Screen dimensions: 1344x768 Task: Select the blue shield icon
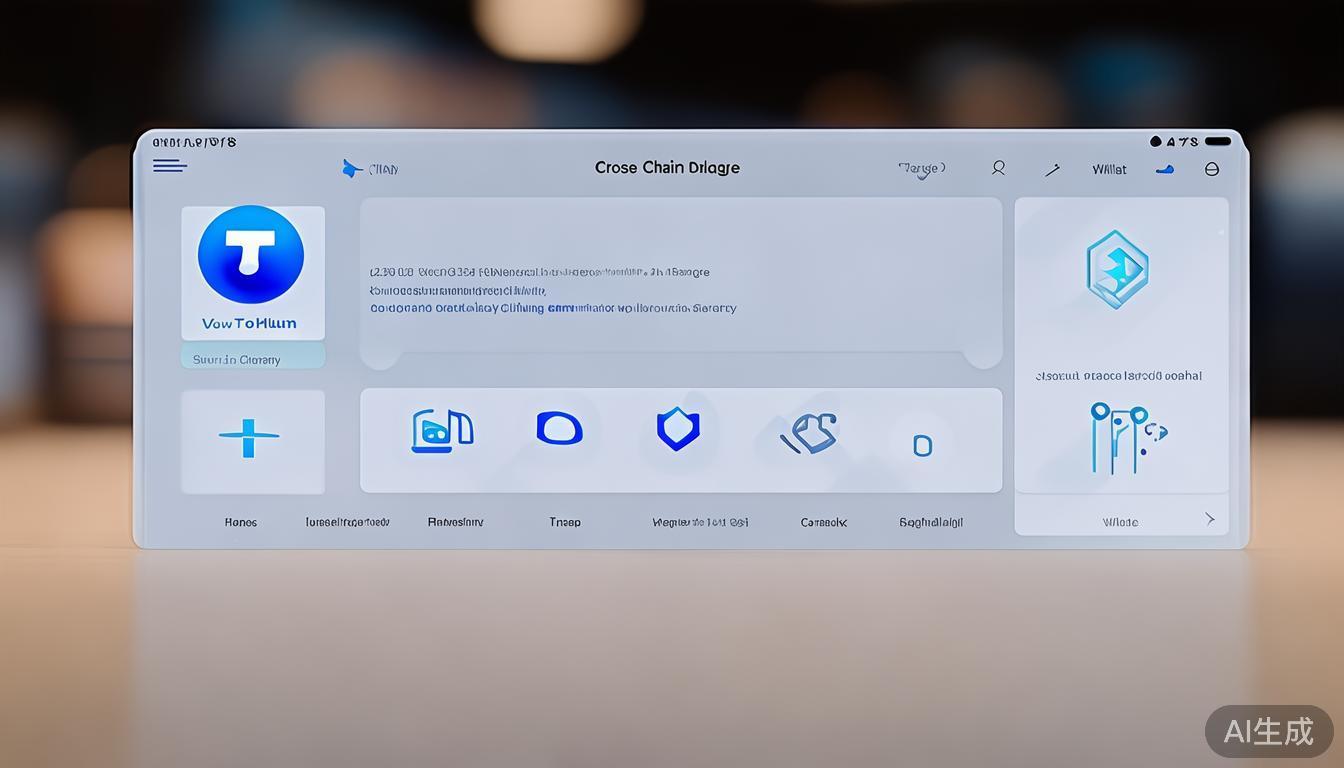[678, 429]
